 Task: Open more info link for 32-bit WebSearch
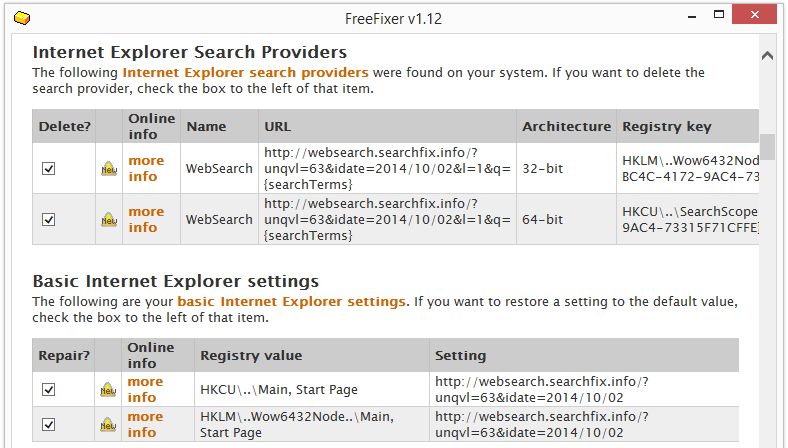[x=146, y=168]
